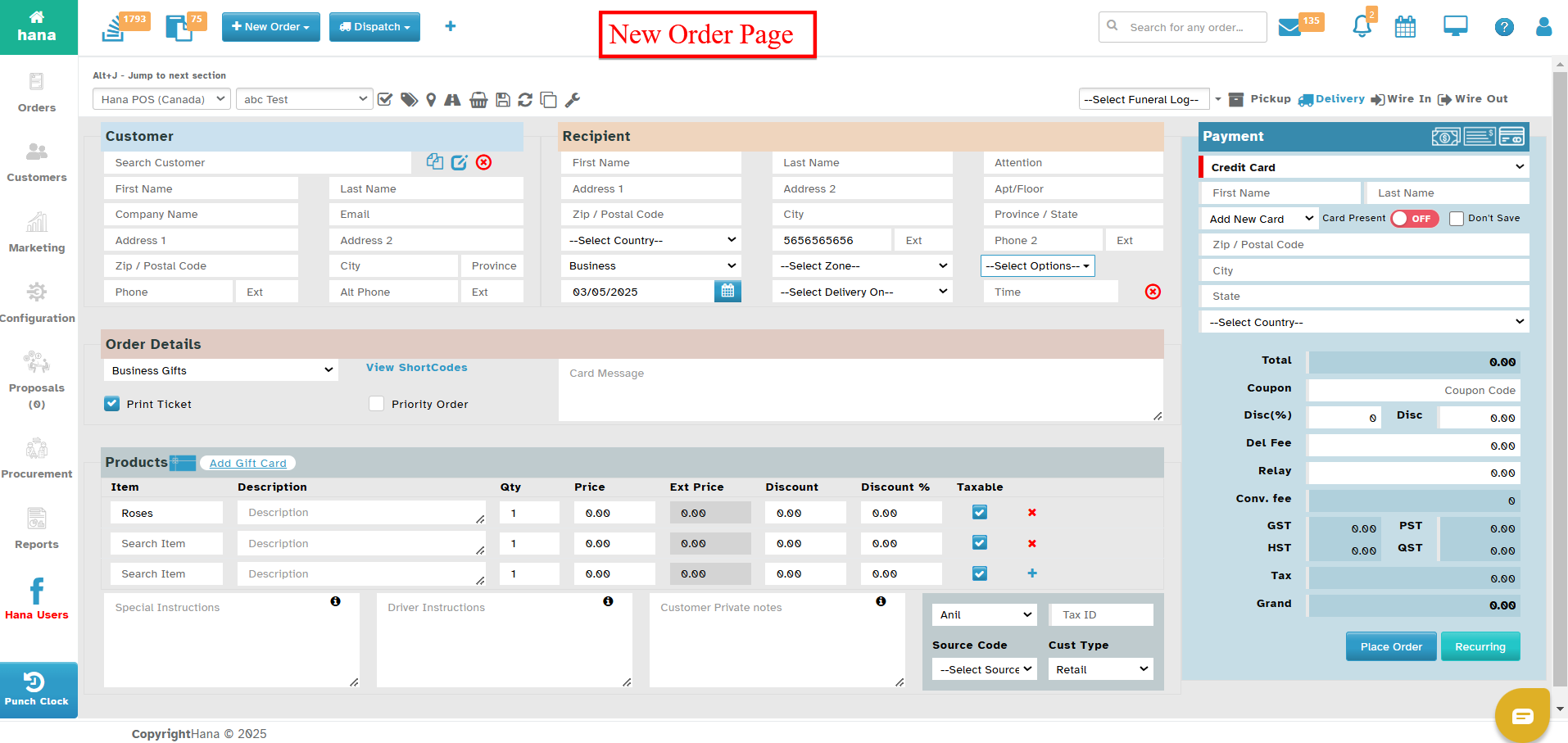Open recipient Select Country dropdown
The image size is (1568, 743).
(651, 240)
